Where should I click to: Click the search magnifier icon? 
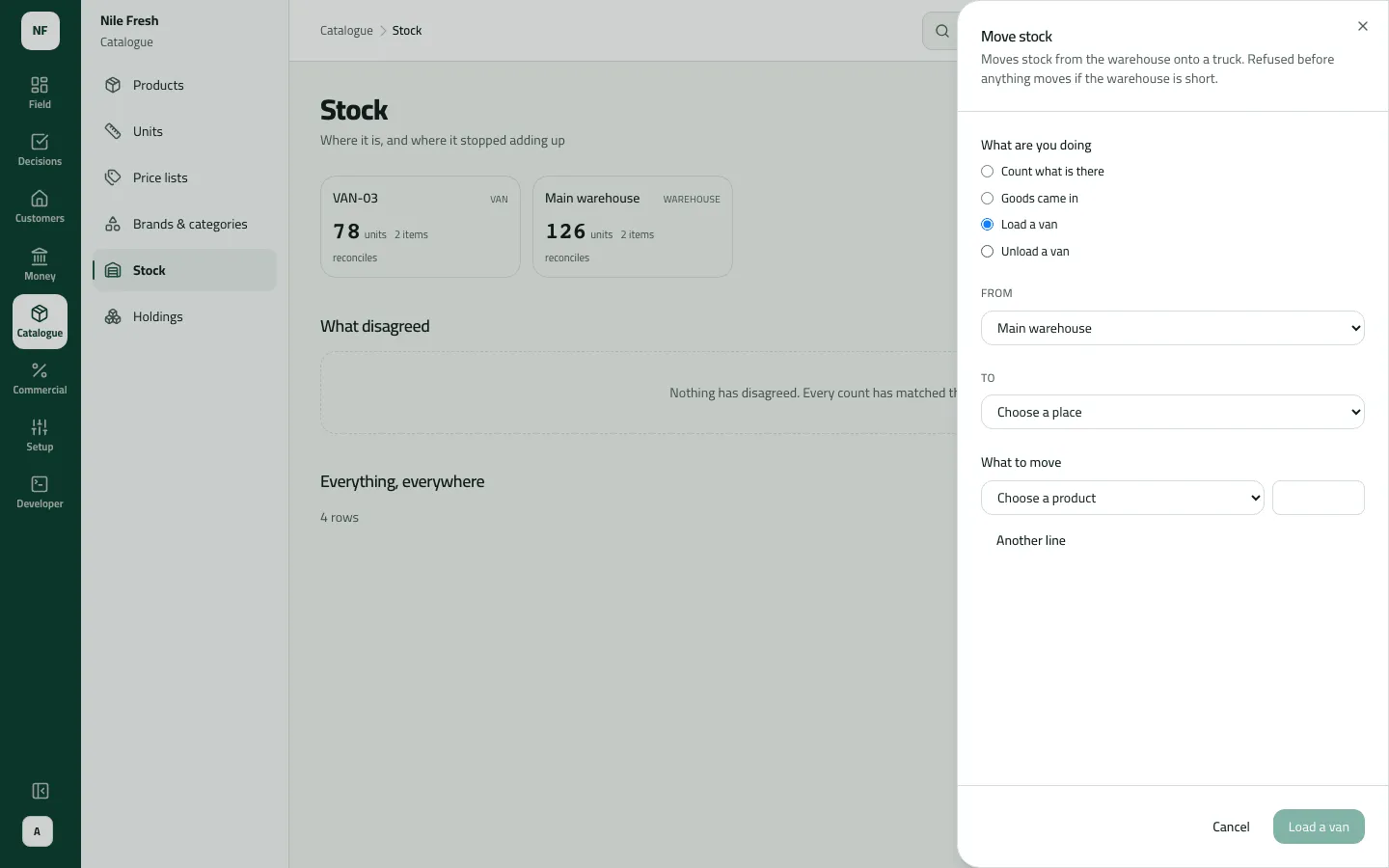pos(941,31)
